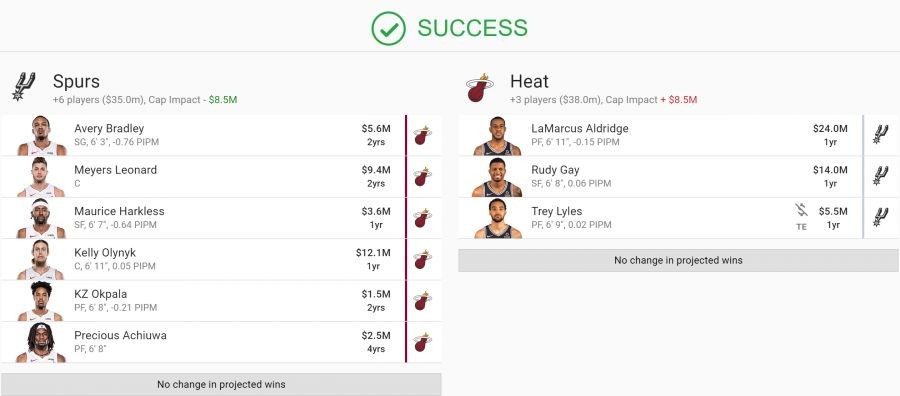Click the Heat team logo in header
This screenshot has height=396, width=900.
click(479, 88)
